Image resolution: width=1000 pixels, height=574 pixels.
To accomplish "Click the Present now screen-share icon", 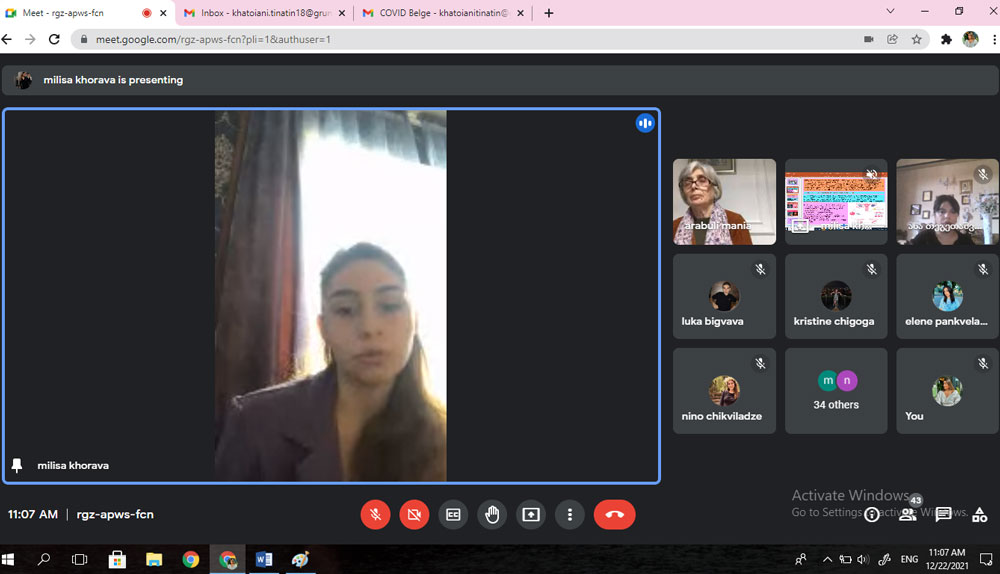I will point(531,514).
